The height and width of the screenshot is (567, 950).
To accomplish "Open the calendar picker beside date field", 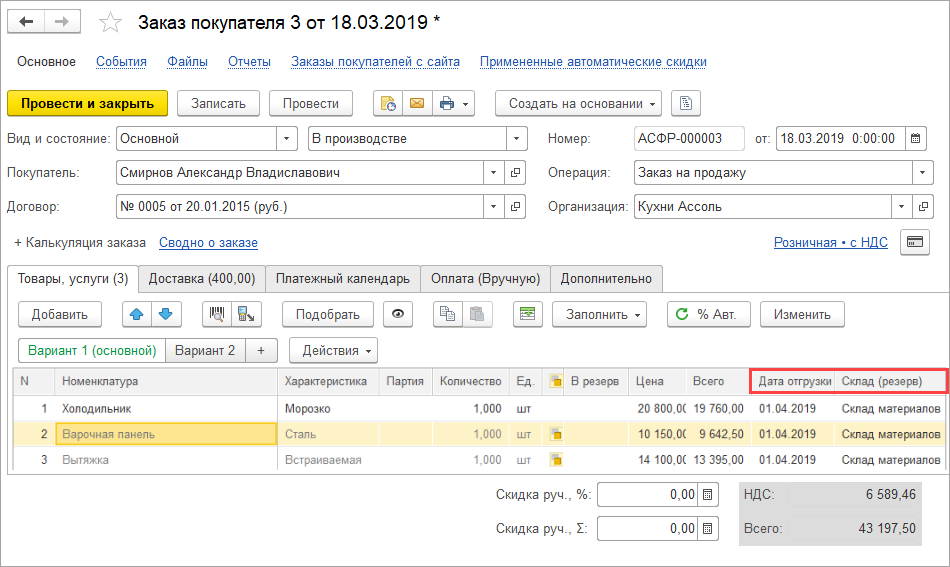I will point(916,139).
